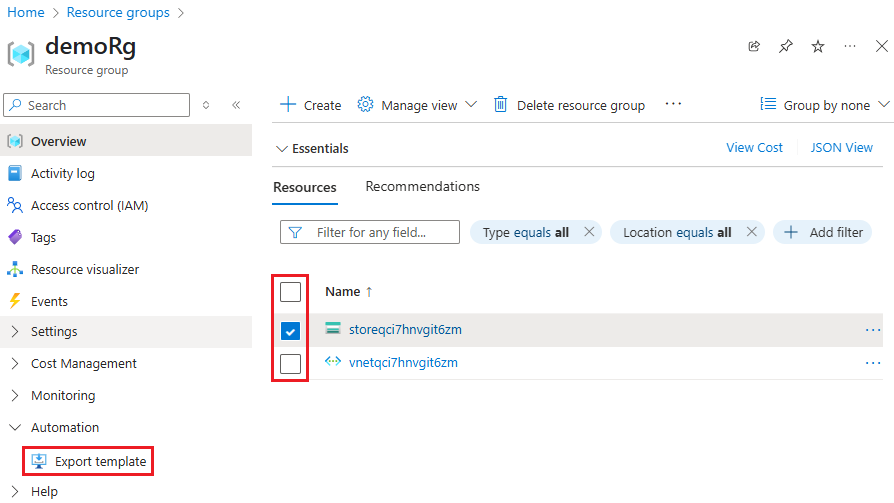Viewport: 894px width, 503px height.
Task: Expand the Settings section in sidebar
Action: coord(54,331)
